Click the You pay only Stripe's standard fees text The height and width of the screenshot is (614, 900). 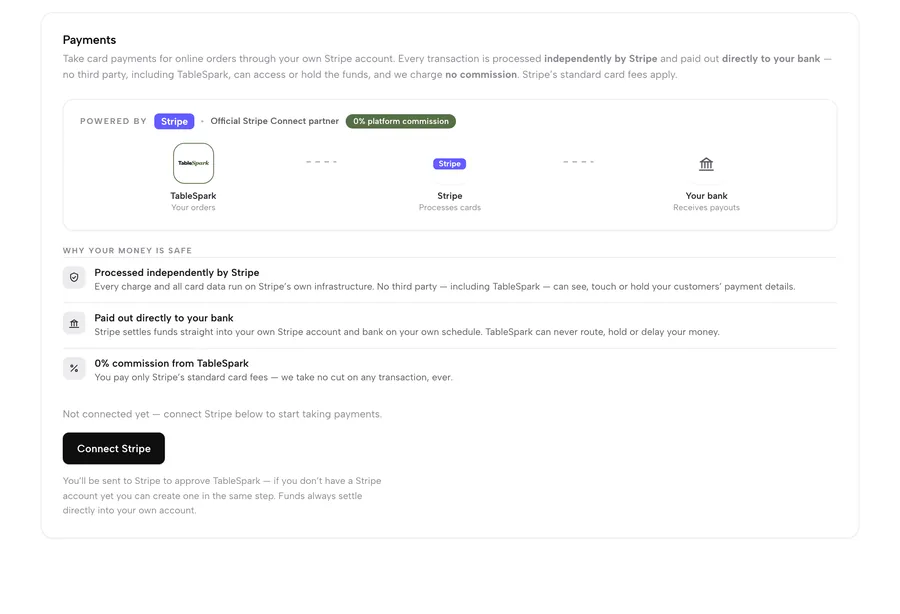(273, 377)
